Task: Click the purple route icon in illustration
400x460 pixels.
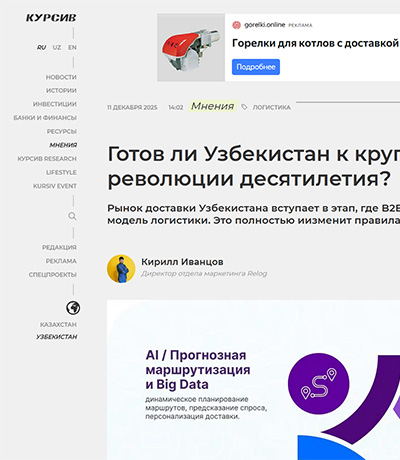Action: [319, 384]
